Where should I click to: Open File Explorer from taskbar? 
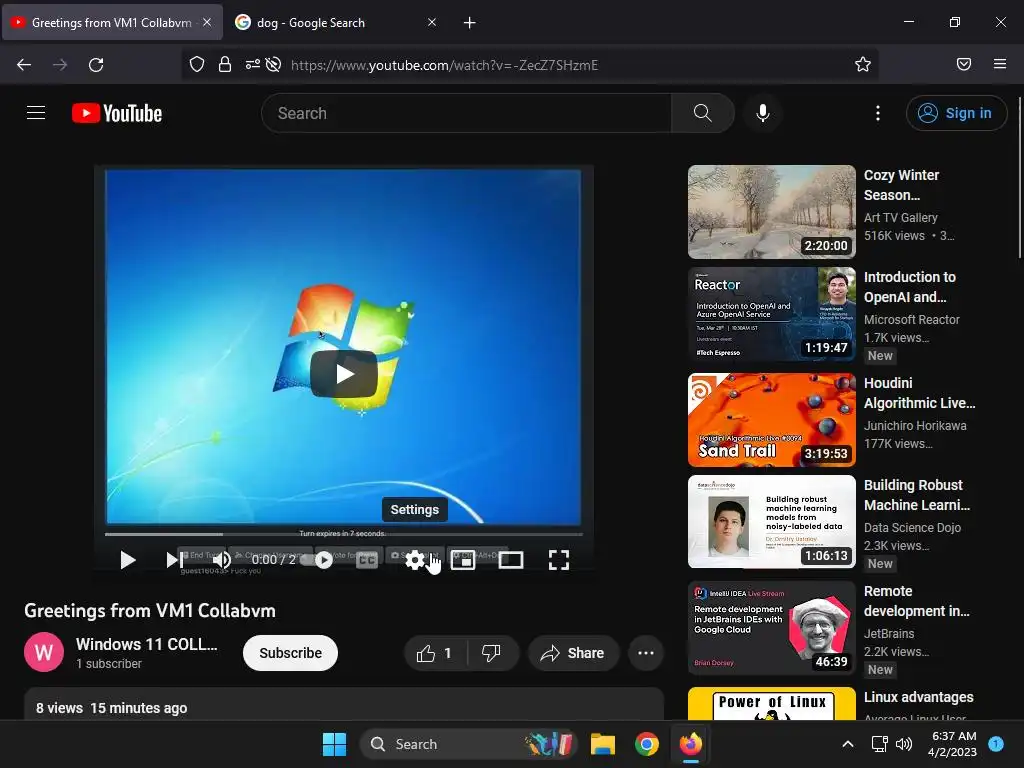603,744
